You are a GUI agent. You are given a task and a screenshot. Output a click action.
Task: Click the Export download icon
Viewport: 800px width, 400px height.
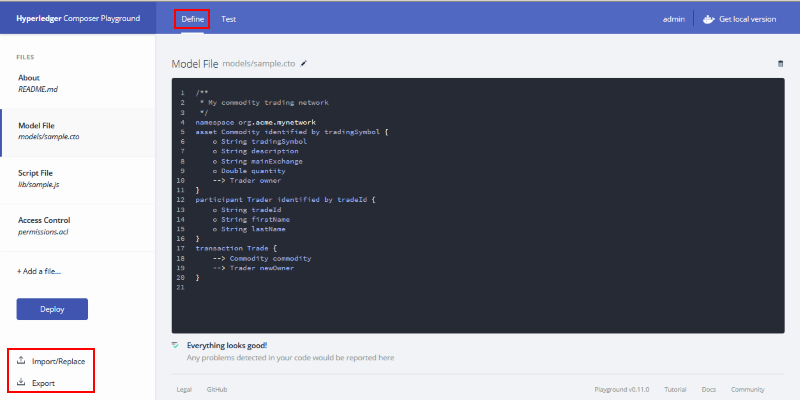click(21, 383)
